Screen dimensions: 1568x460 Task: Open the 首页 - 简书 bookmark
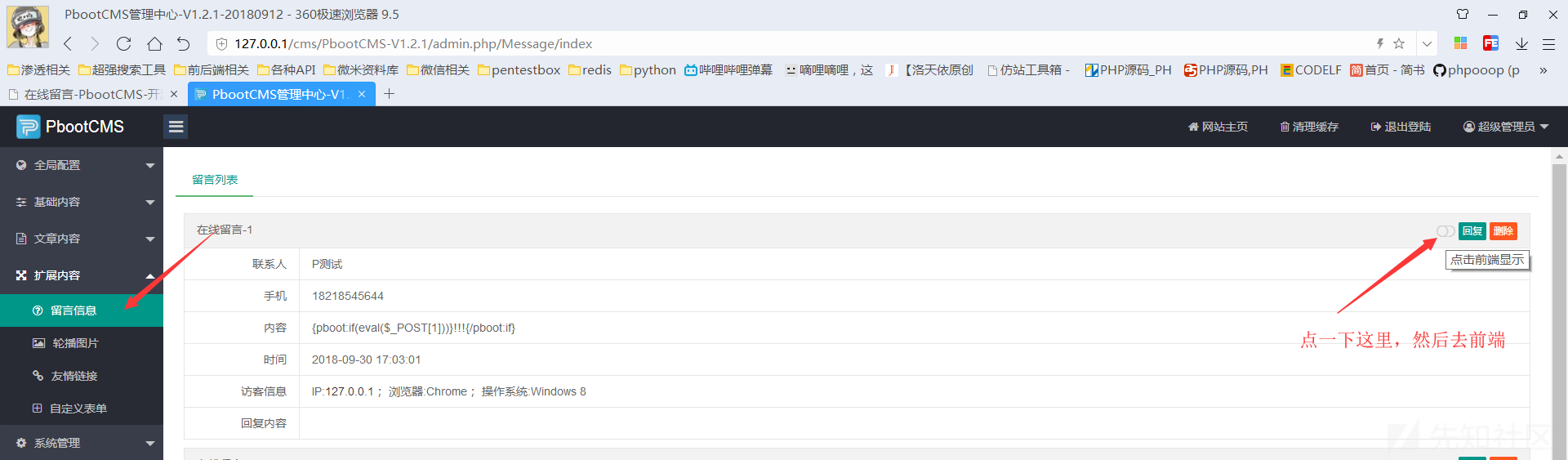(1387, 70)
